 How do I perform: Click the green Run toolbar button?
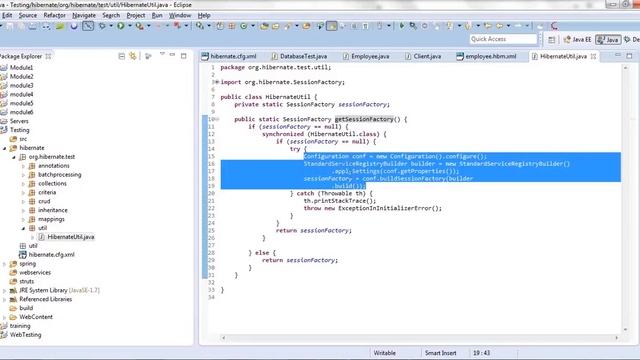(121, 26)
